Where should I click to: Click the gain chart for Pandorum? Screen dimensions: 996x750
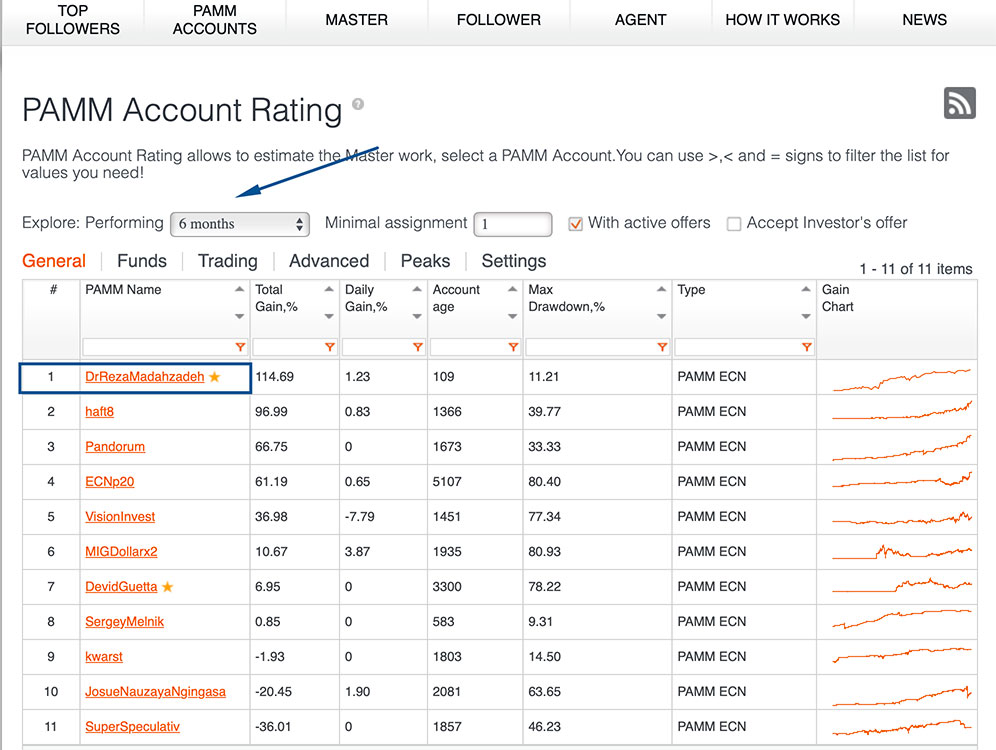coord(901,447)
